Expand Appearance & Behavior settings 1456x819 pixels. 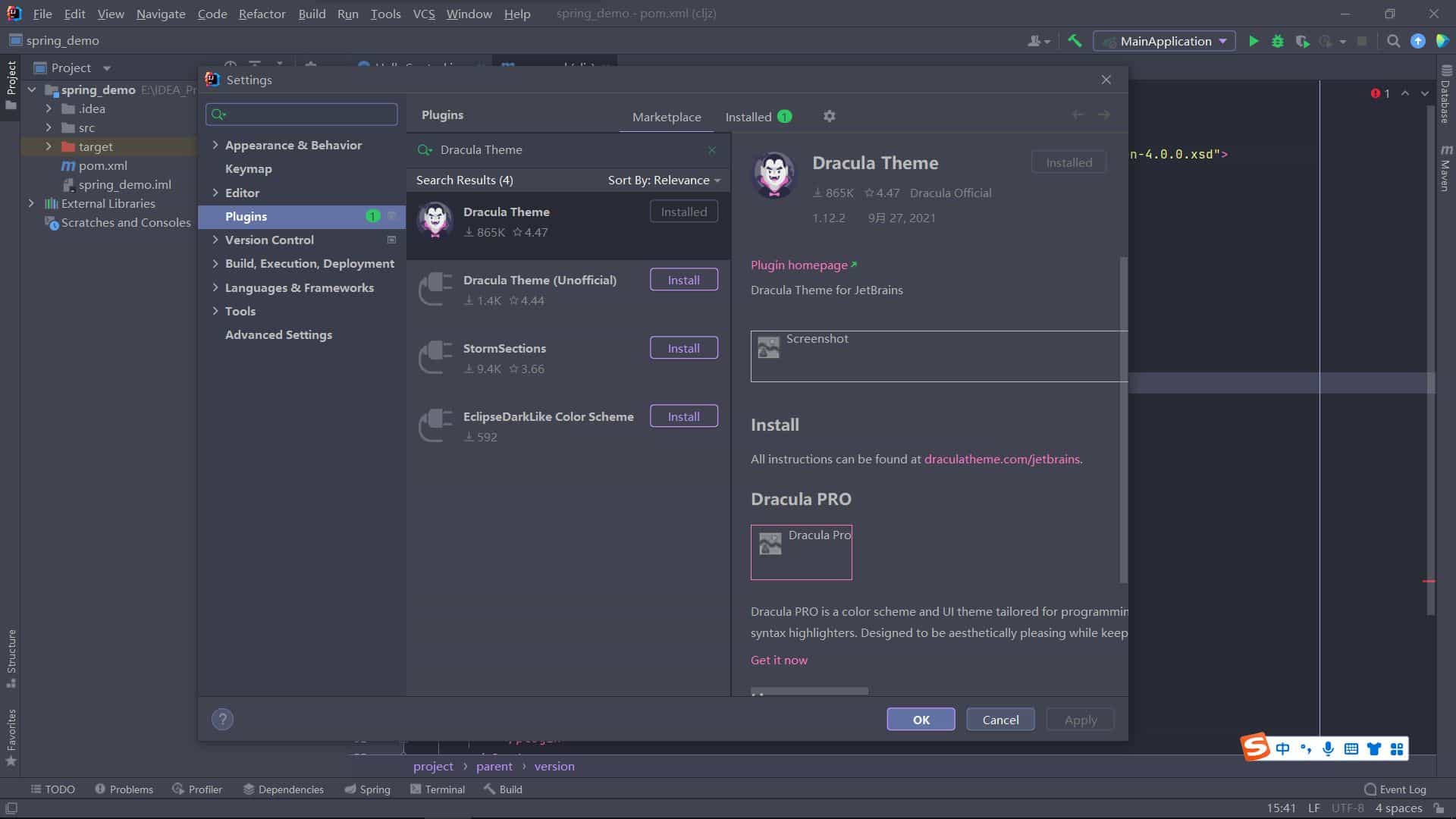pyautogui.click(x=215, y=145)
